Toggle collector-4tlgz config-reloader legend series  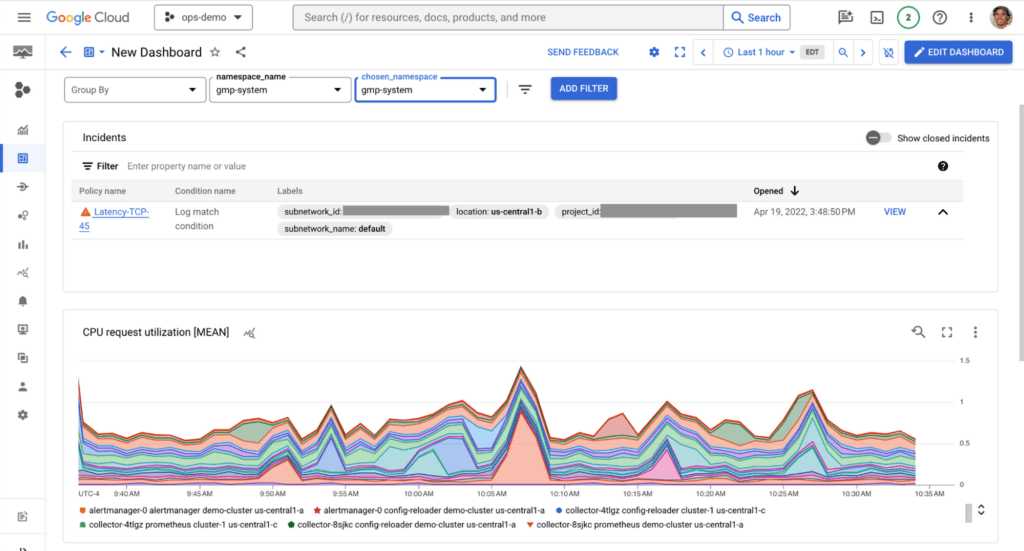click(660, 510)
